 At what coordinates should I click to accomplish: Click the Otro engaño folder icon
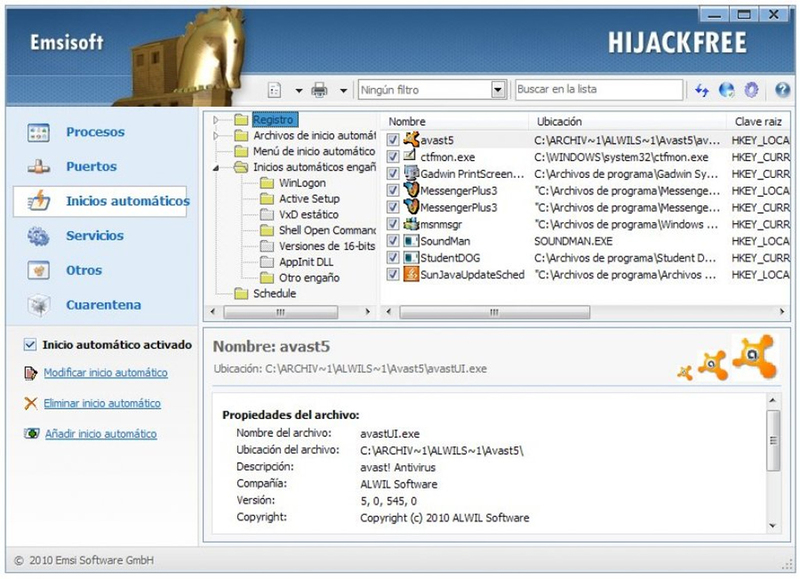266,278
